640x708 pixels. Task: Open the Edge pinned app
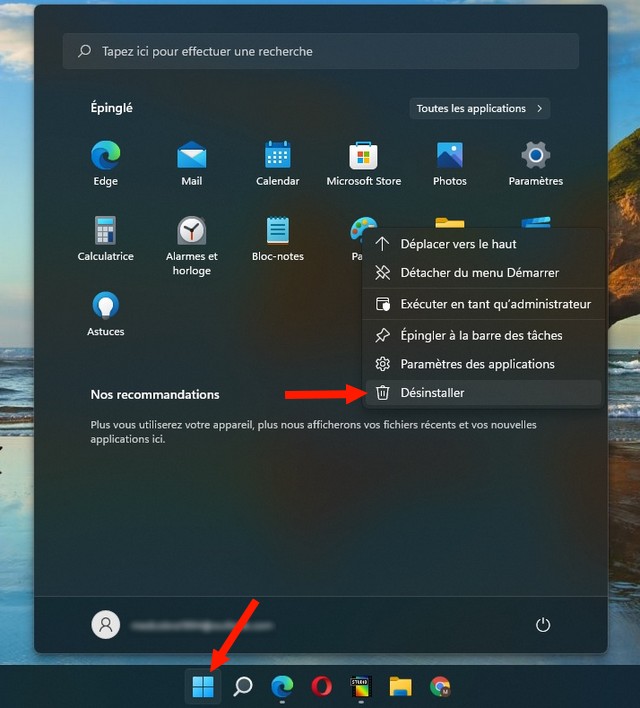tap(106, 163)
